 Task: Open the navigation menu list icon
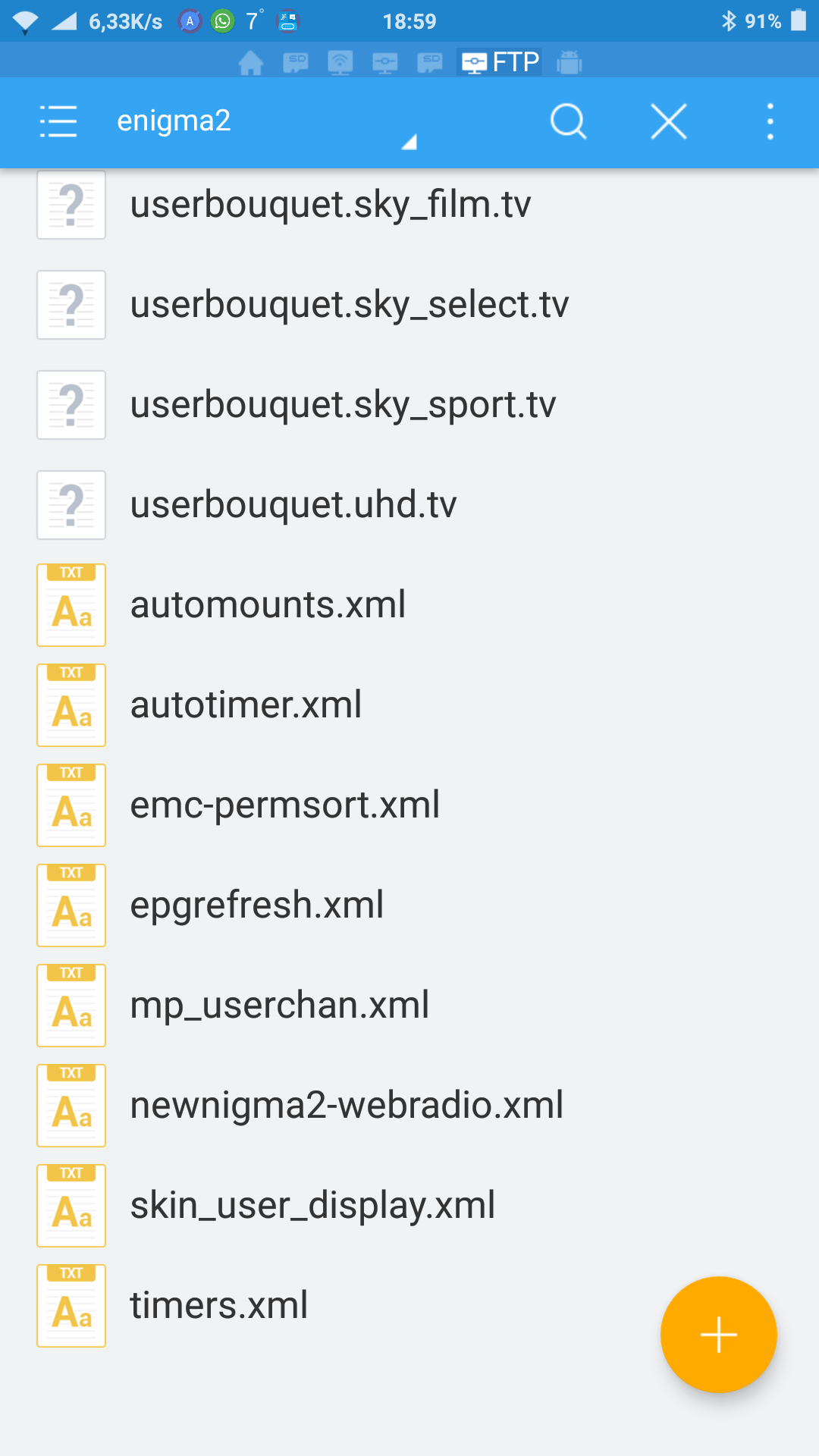pyautogui.click(x=58, y=121)
